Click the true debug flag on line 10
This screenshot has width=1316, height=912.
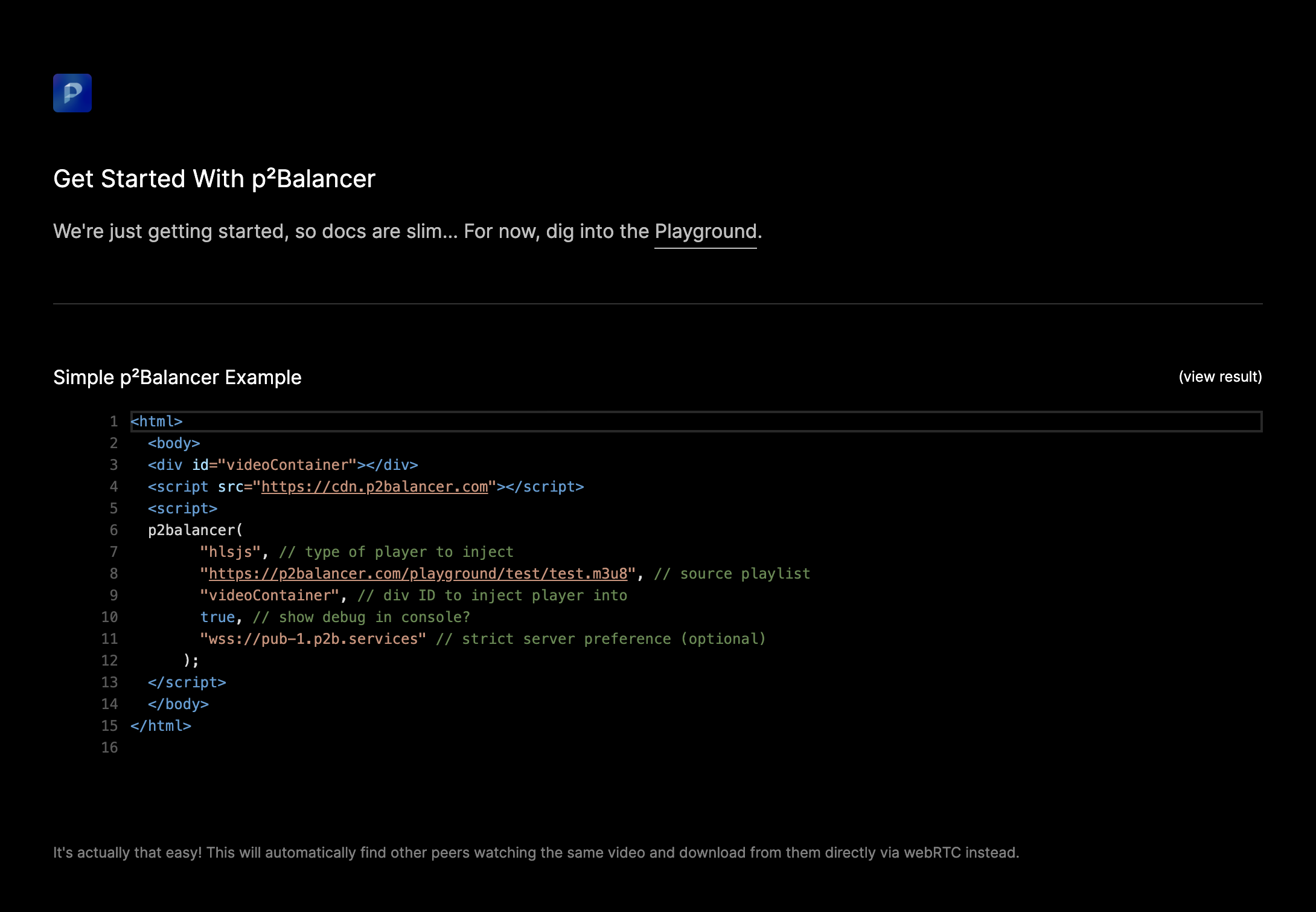point(218,617)
